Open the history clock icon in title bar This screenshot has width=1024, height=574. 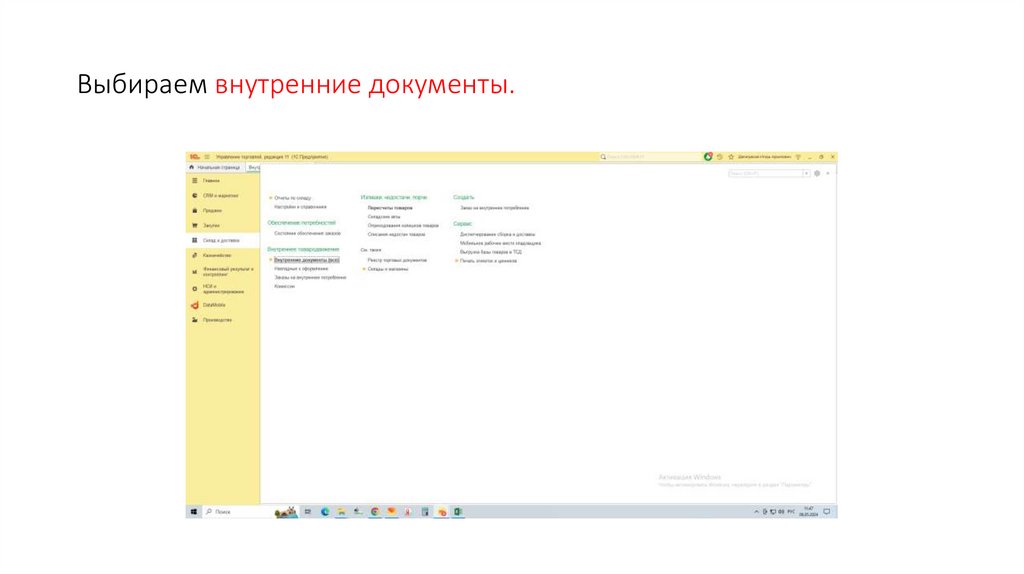(720, 157)
